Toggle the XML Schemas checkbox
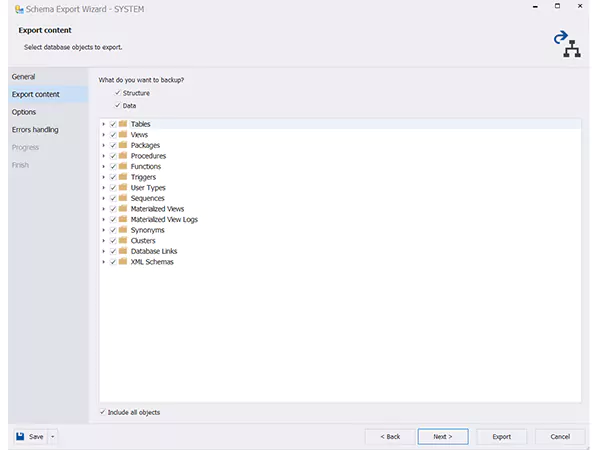 (113, 262)
